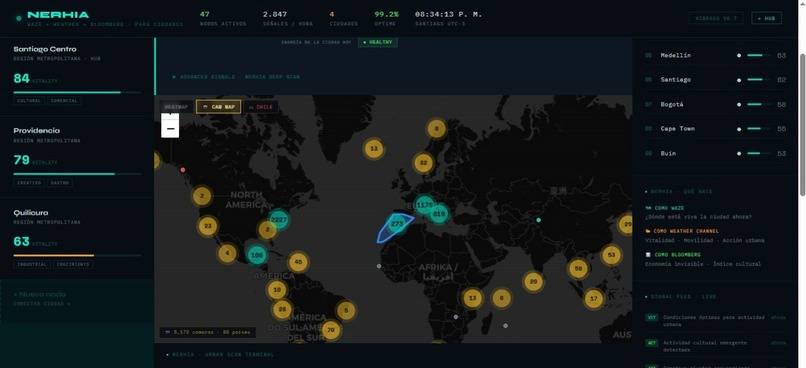Select the yellow 82 cluster marker
This screenshot has width=806, height=368.
(x=424, y=163)
